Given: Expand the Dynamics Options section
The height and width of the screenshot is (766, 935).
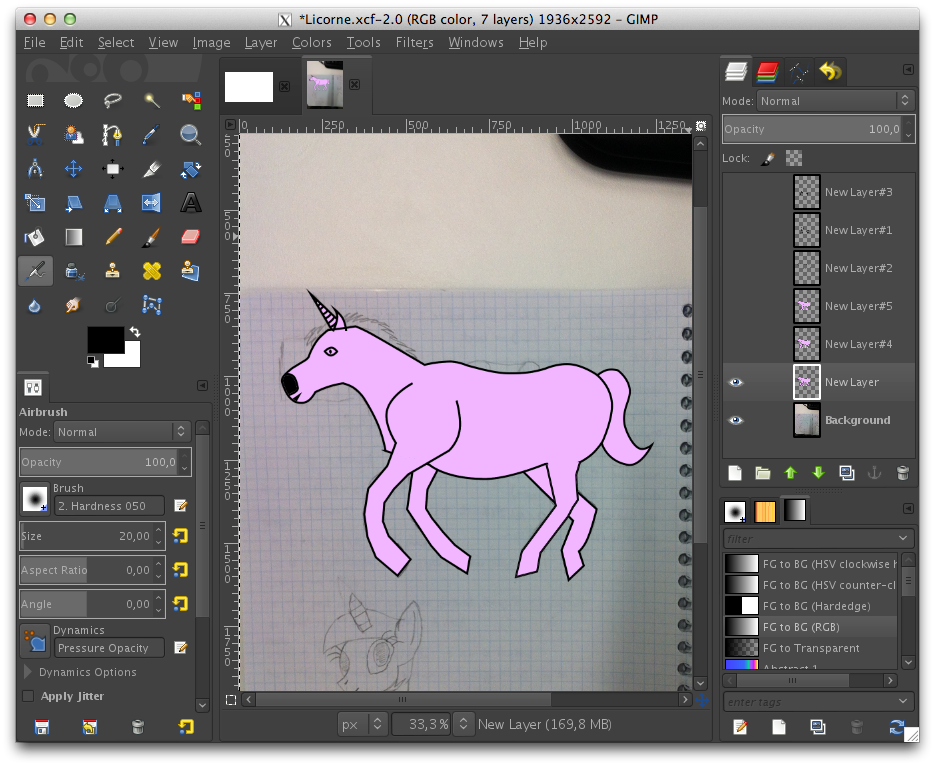Looking at the screenshot, I should pos(28,672).
